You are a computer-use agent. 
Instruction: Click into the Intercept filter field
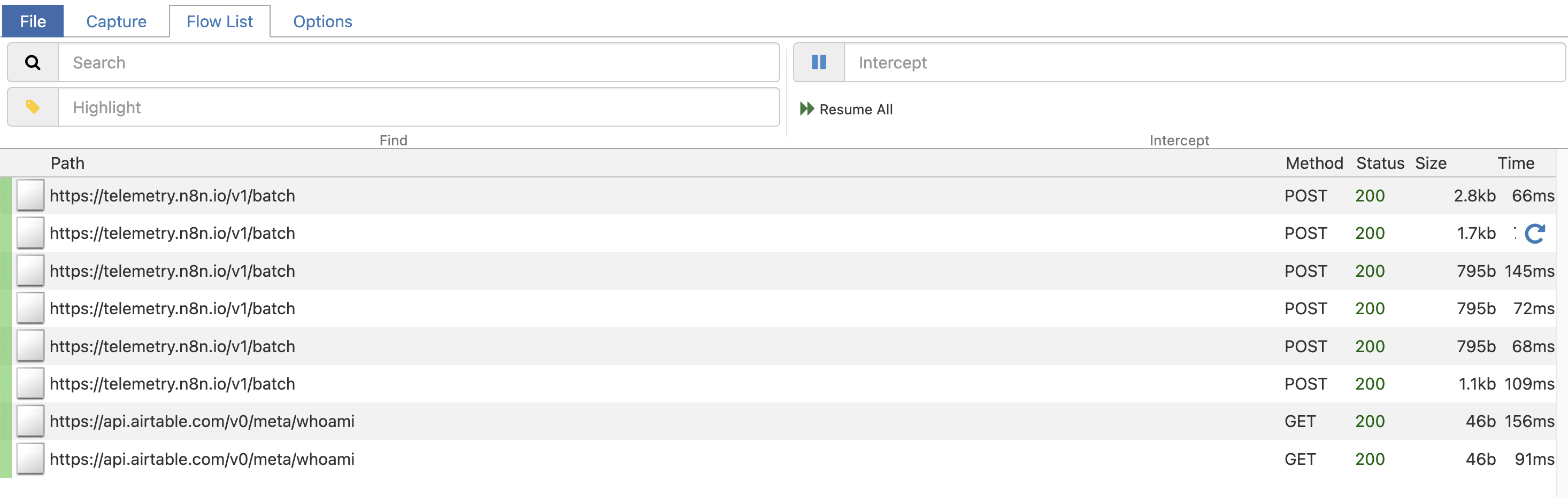click(x=1204, y=63)
